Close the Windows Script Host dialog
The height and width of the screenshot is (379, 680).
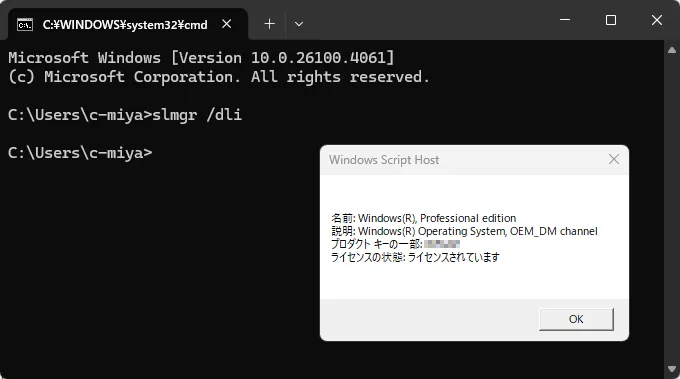614,159
